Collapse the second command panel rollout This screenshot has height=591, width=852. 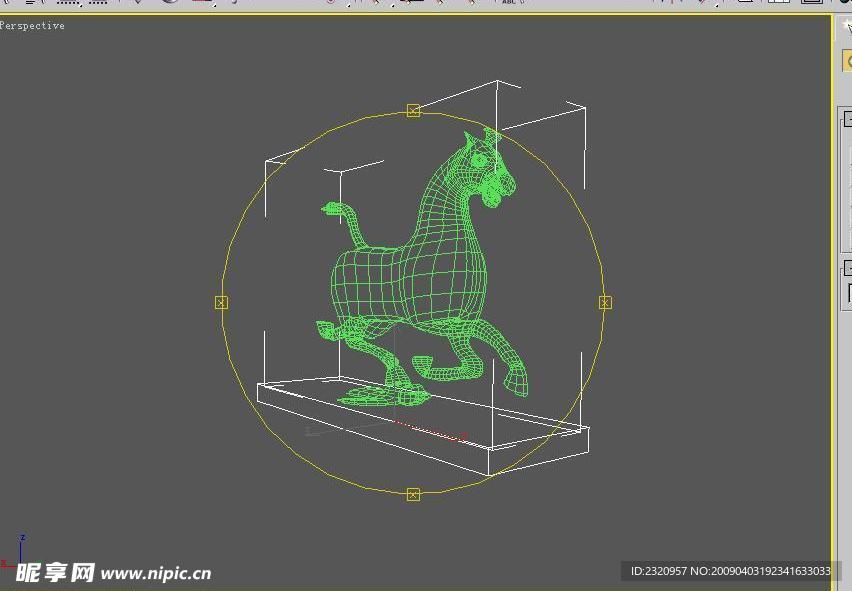[x=845, y=268]
